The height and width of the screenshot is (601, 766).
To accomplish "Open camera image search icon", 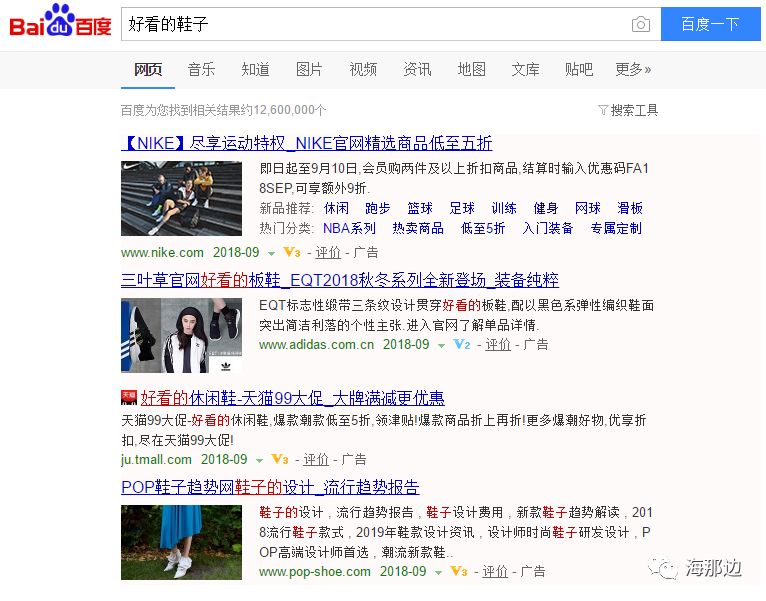I will click(640, 24).
